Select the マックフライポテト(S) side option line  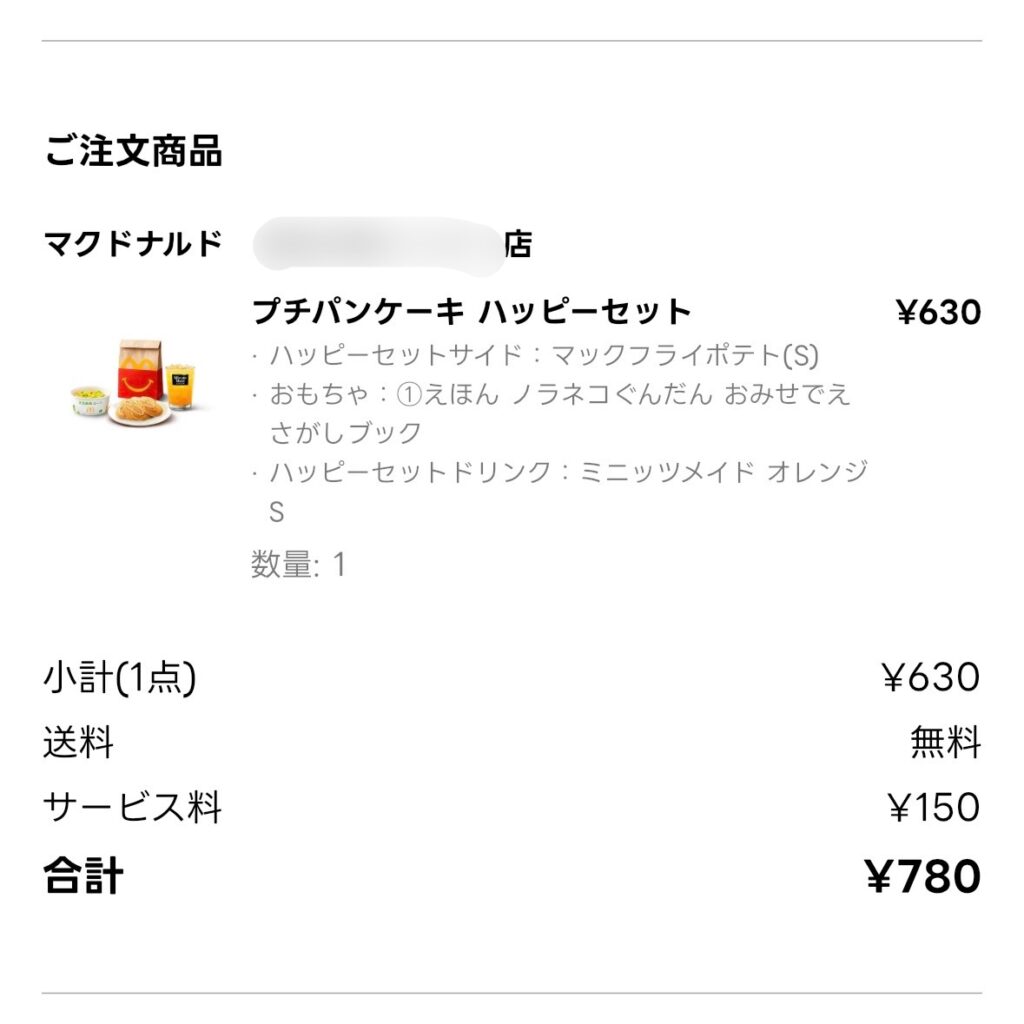click(x=535, y=355)
